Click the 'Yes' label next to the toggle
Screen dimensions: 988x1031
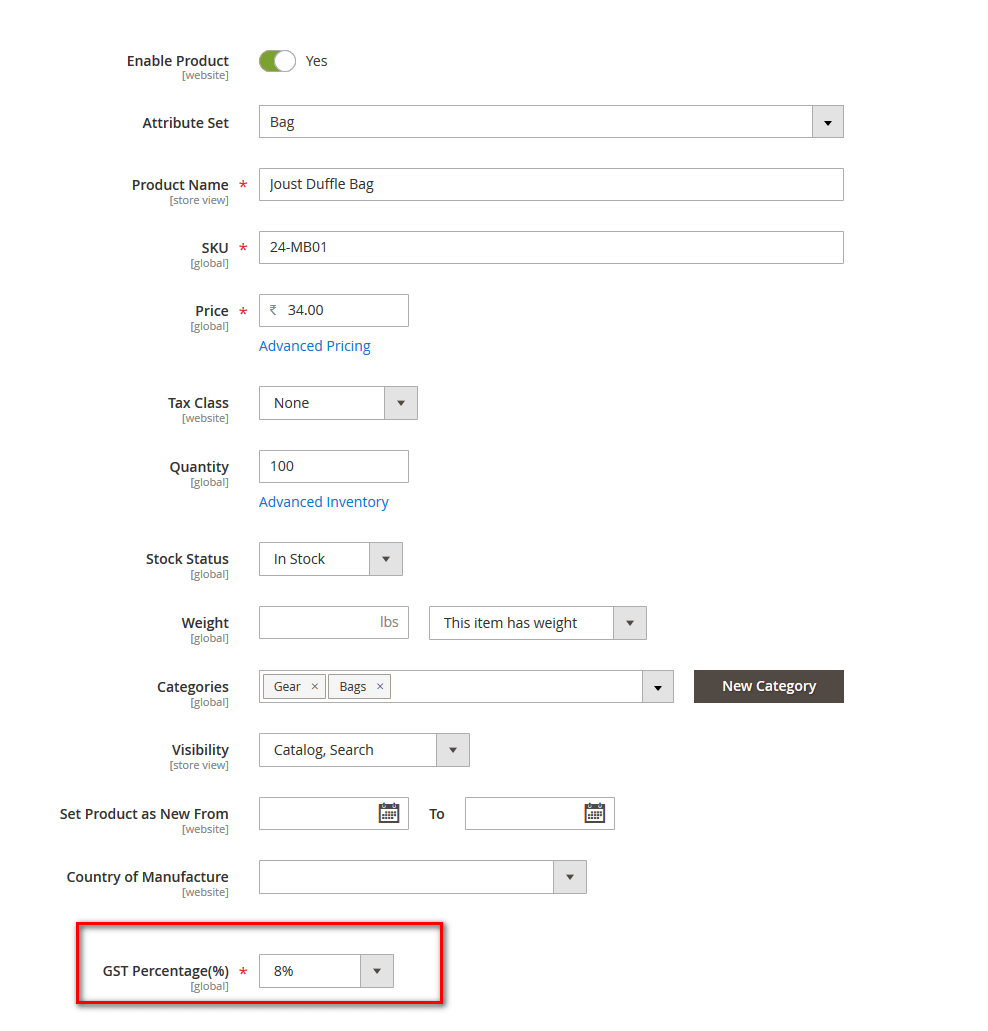click(x=316, y=61)
